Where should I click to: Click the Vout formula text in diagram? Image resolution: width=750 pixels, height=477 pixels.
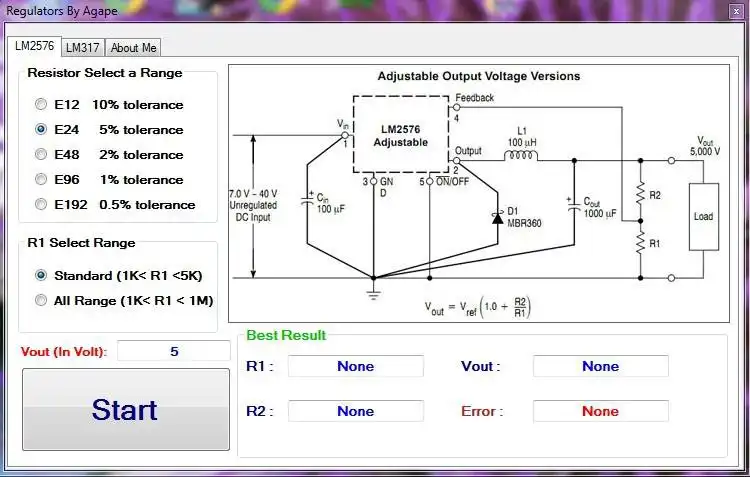click(x=477, y=308)
